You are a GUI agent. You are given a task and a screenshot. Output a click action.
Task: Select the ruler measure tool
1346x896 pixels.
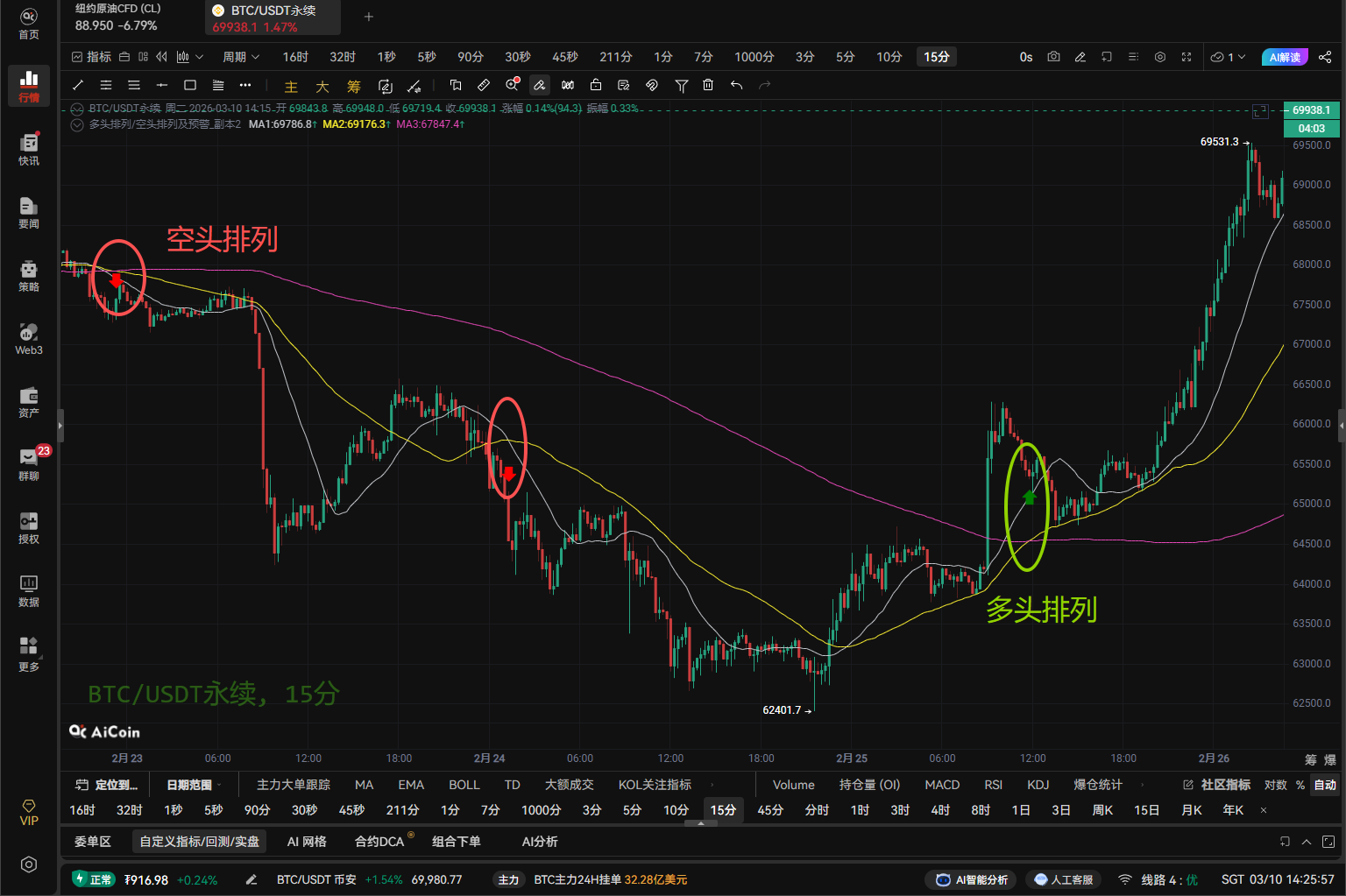pos(483,85)
